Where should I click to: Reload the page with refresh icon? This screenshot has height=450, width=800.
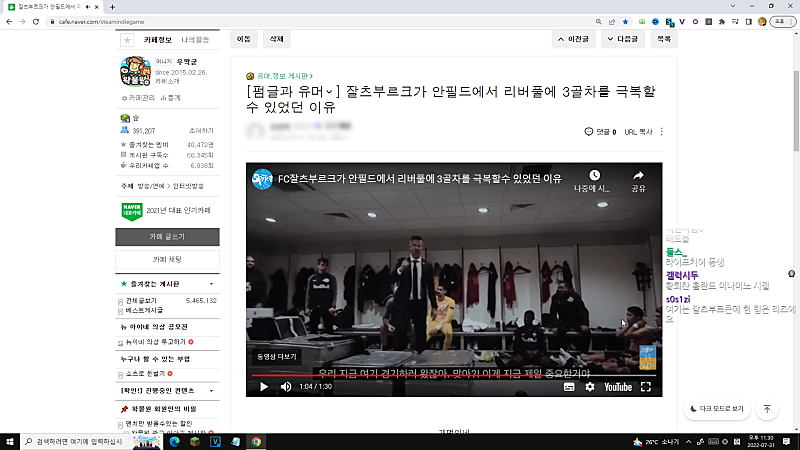[36, 21]
